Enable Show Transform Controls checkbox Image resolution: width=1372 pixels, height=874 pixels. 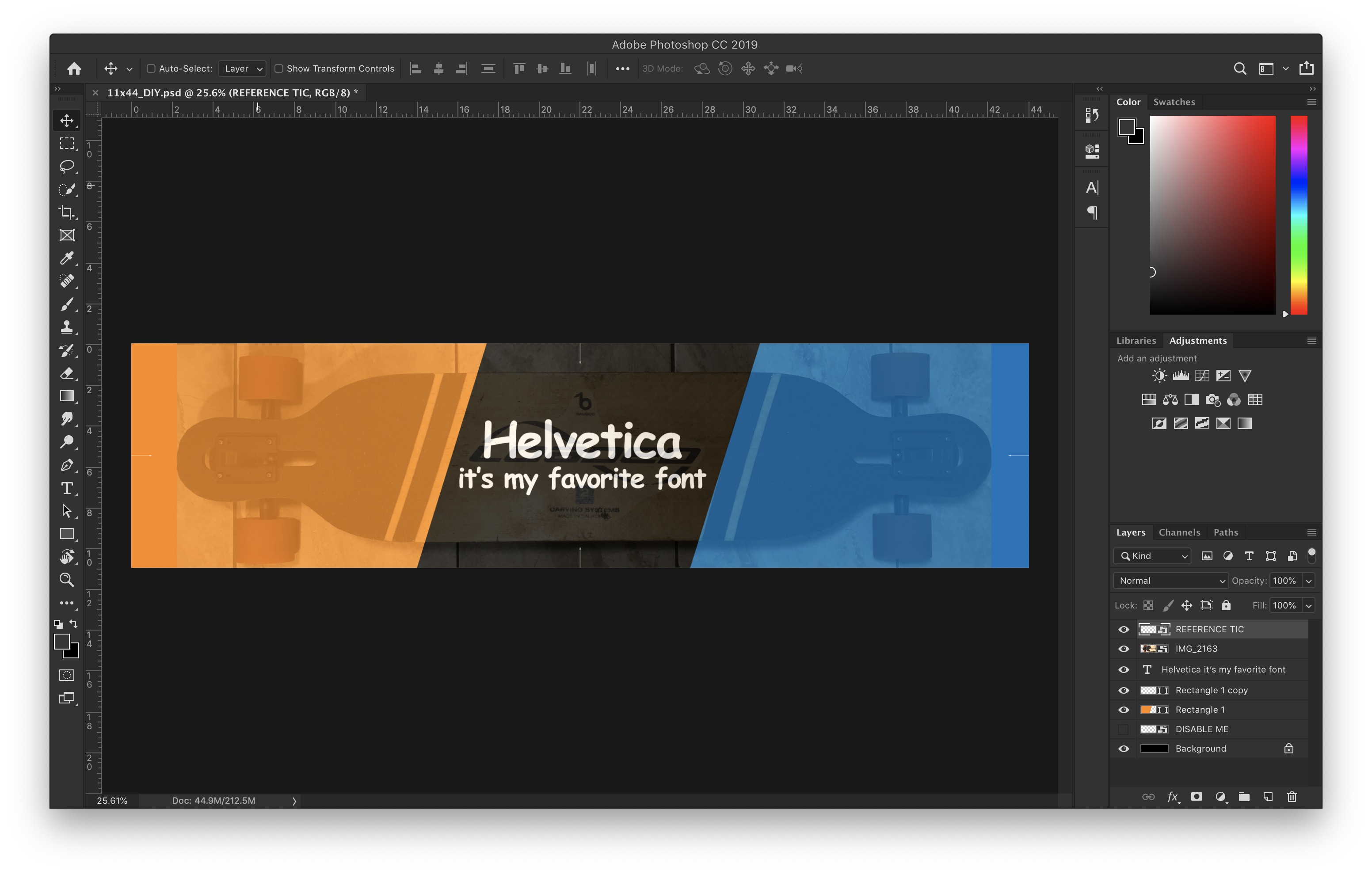tap(278, 68)
